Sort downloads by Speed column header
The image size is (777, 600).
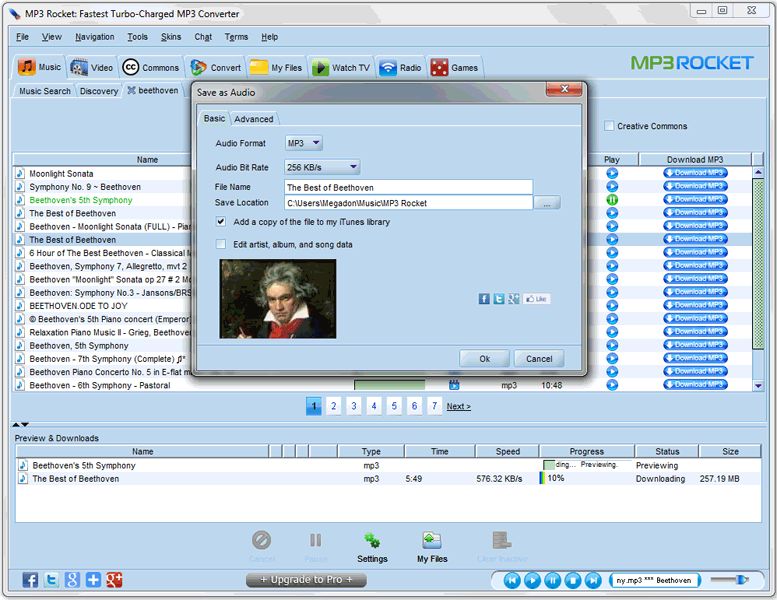click(507, 451)
